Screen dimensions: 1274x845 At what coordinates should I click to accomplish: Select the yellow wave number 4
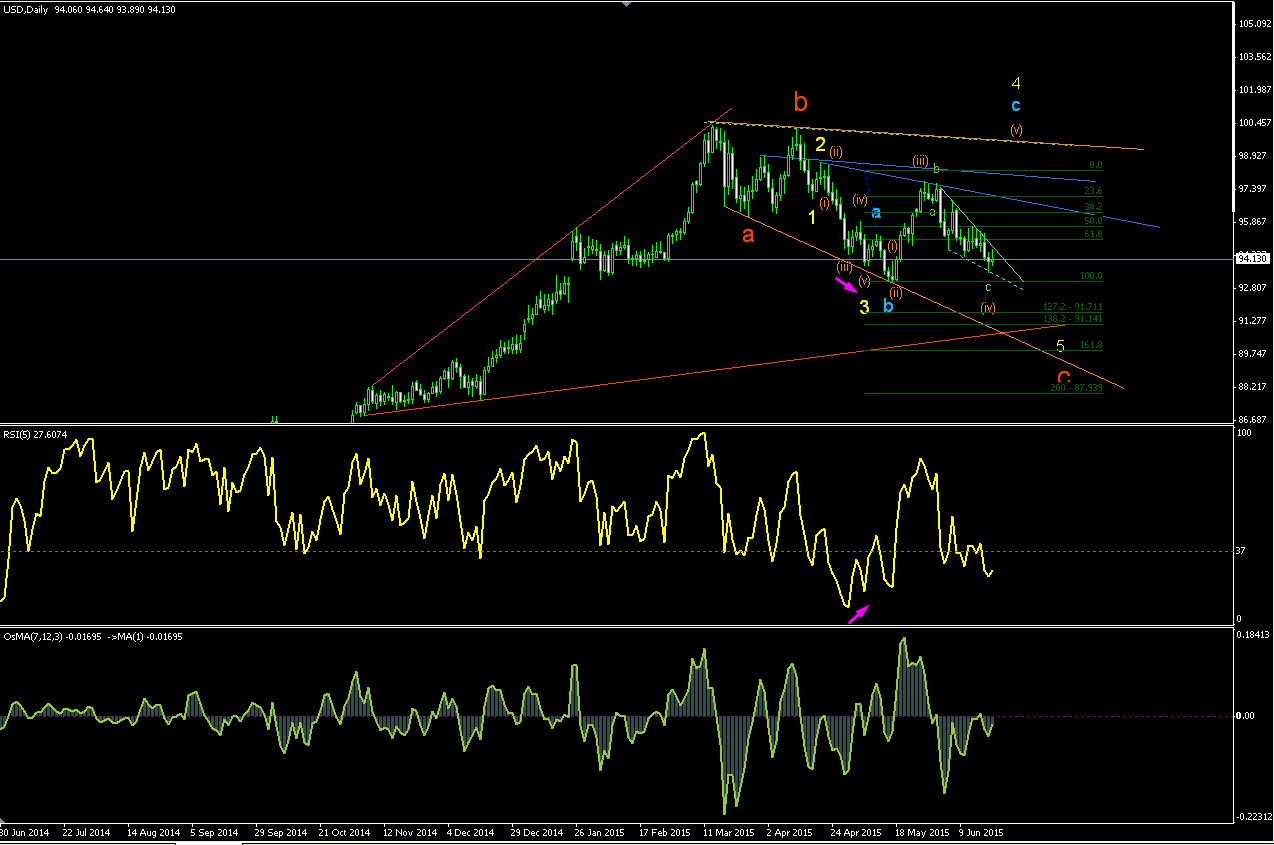[x=1015, y=83]
